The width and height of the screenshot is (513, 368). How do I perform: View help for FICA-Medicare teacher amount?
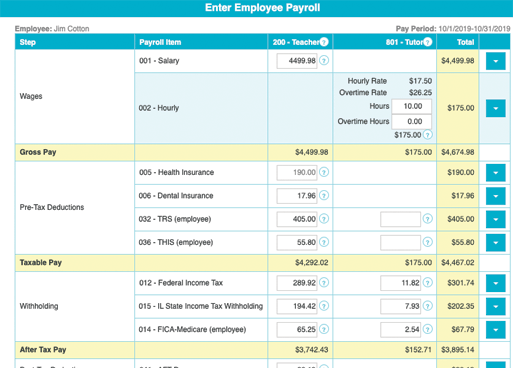tap(324, 329)
